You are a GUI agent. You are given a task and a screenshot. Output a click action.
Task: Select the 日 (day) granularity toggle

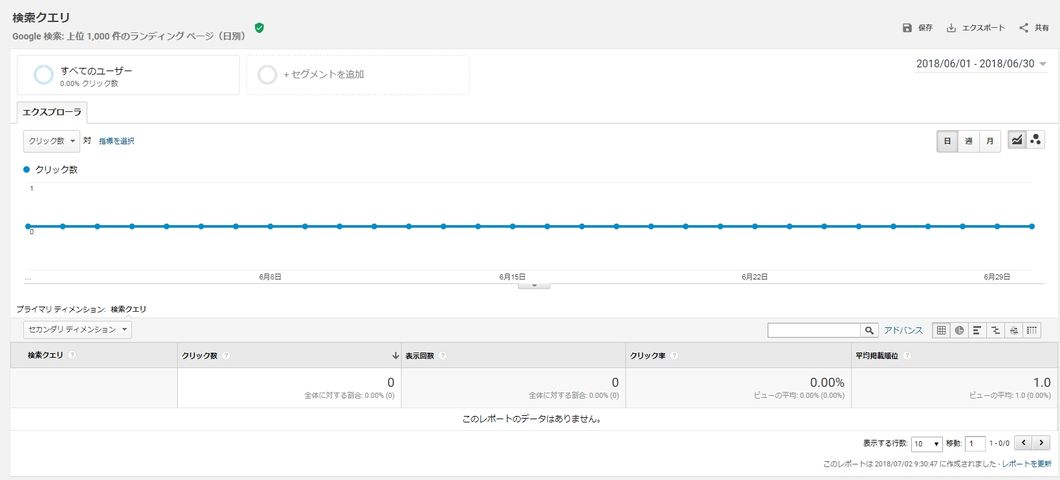947,141
